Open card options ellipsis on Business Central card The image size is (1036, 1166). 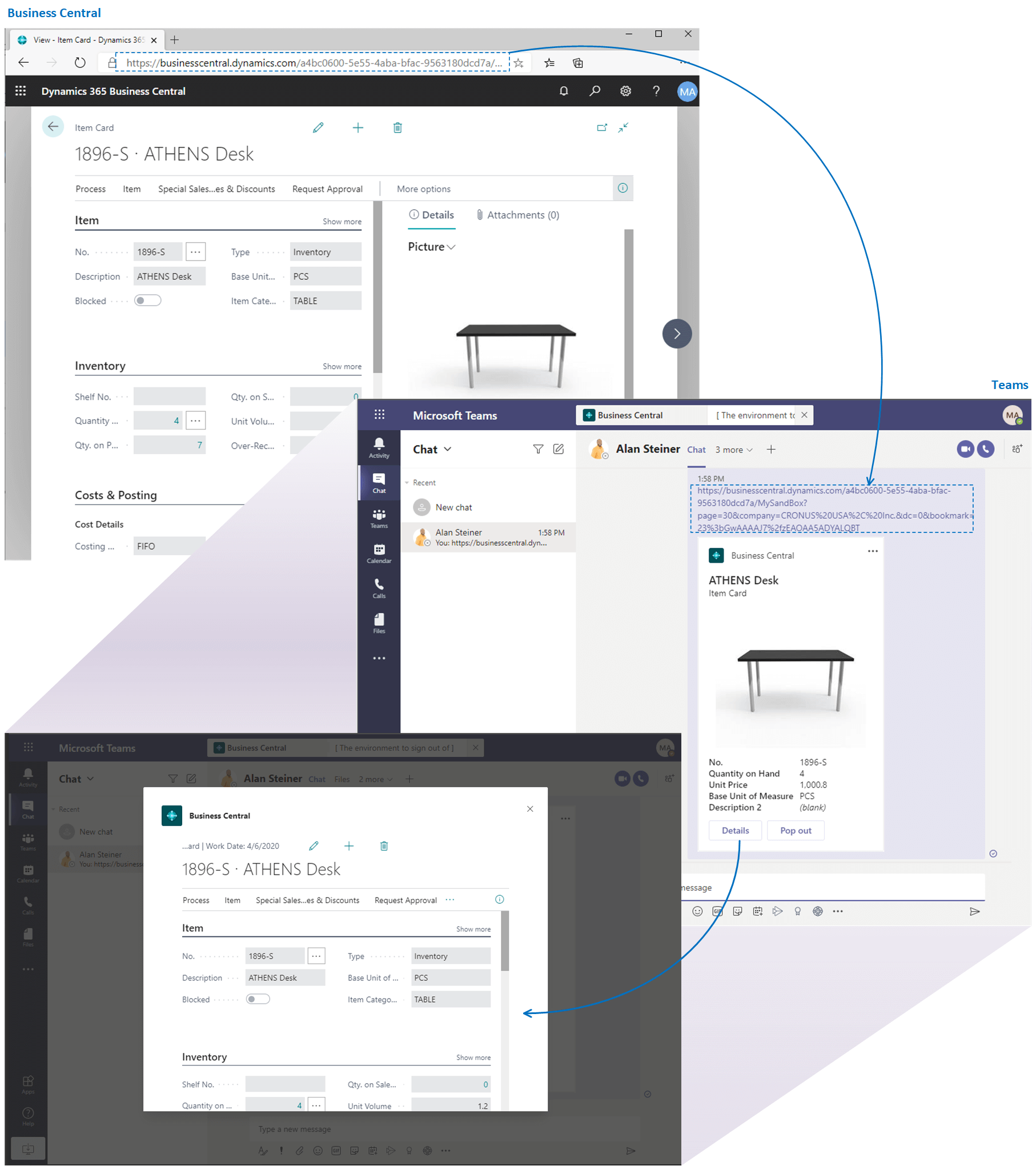(x=873, y=551)
